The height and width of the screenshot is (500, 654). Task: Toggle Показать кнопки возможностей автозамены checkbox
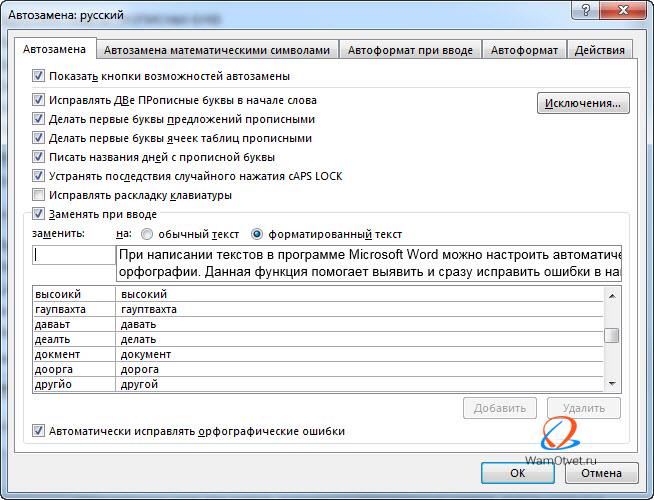[x=38, y=76]
